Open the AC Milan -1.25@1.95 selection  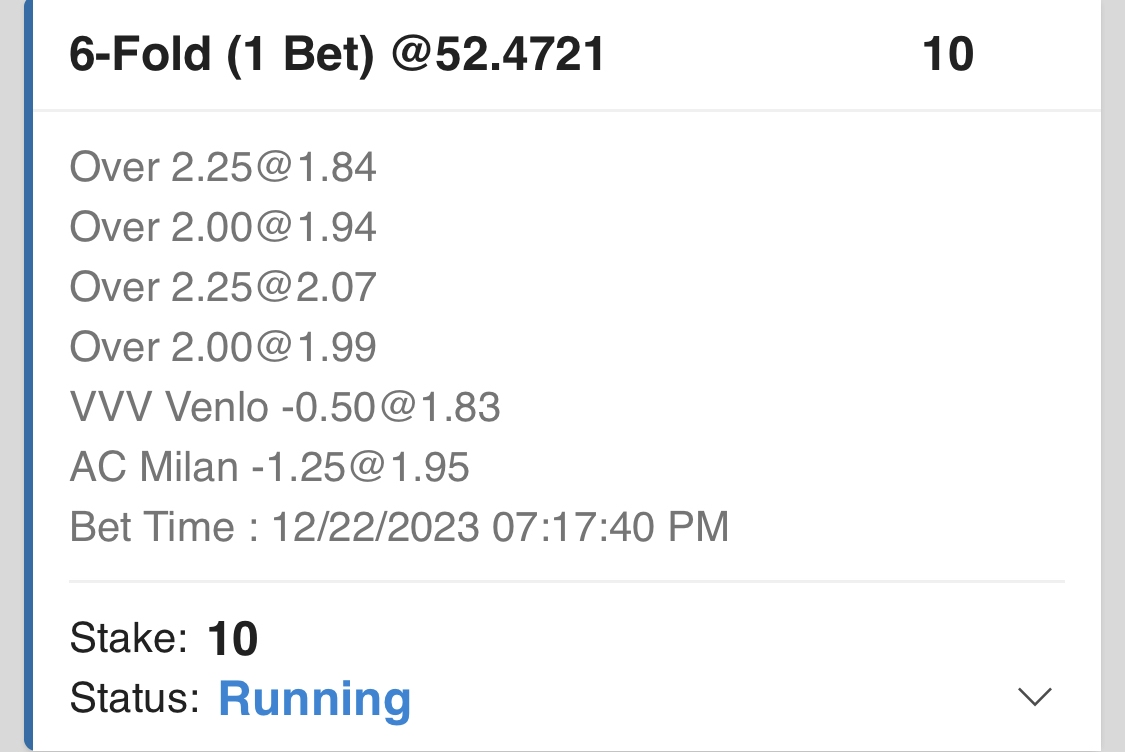[270, 467]
